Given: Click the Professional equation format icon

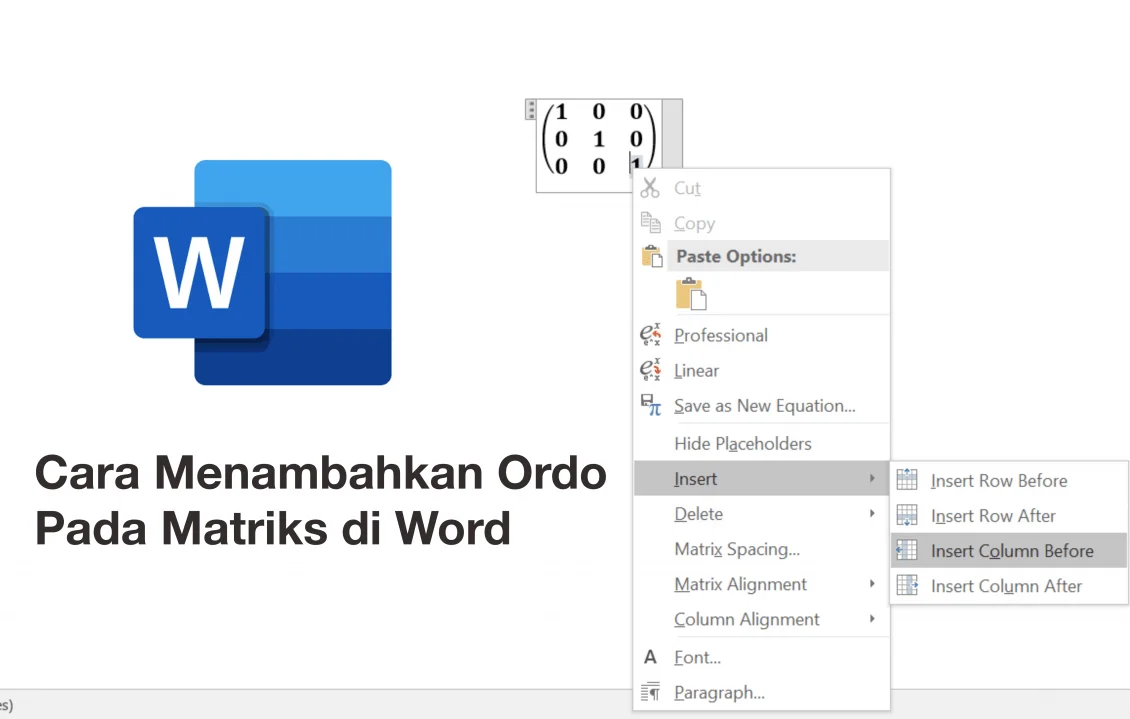Looking at the screenshot, I should pyautogui.click(x=650, y=335).
